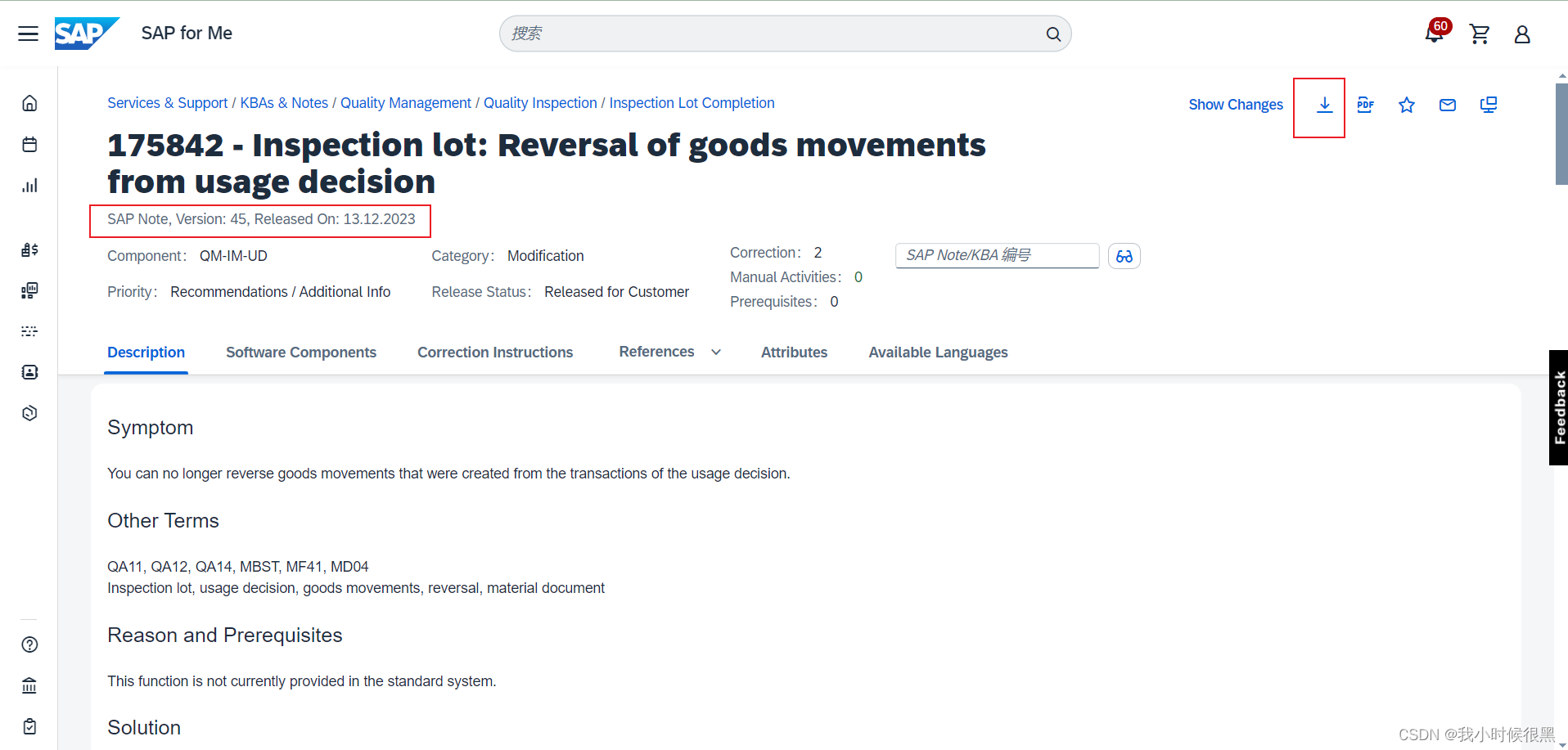Image resolution: width=1568 pixels, height=750 pixels.
Task: Open notifications bell with 60 badge
Action: (1436, 33)
